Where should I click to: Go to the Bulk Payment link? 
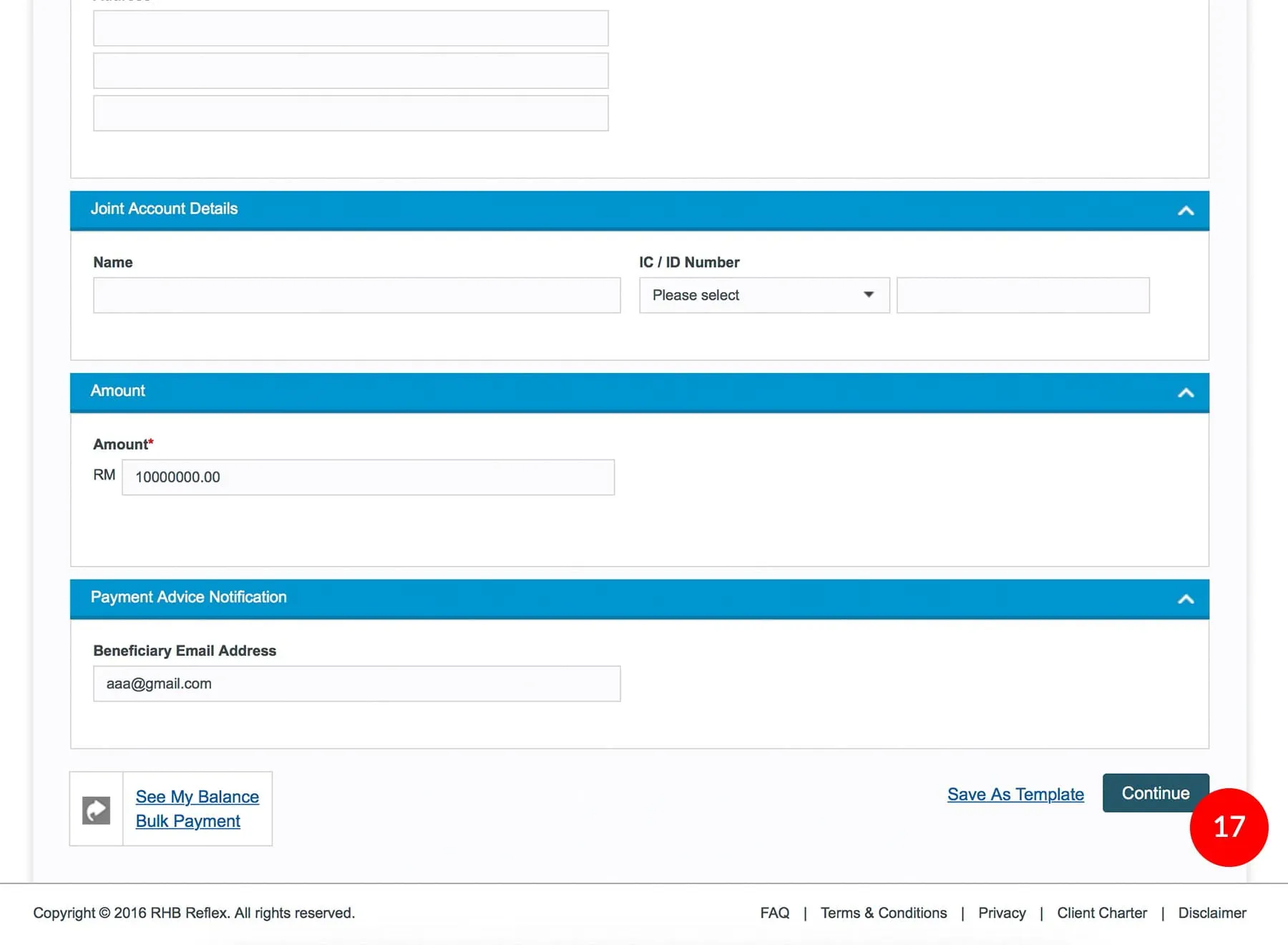187,820
